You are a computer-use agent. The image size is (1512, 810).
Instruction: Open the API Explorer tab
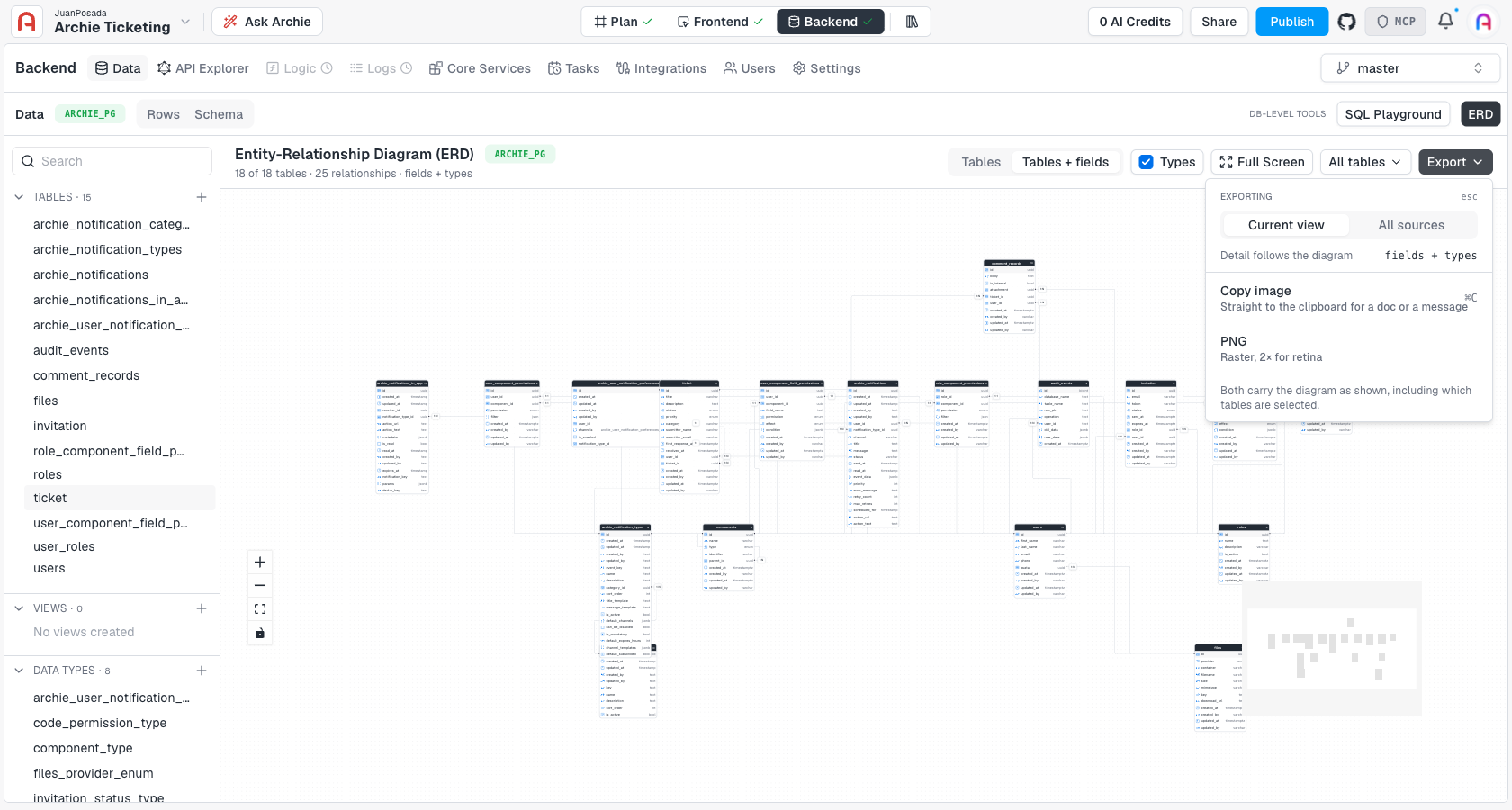(203, 68)
